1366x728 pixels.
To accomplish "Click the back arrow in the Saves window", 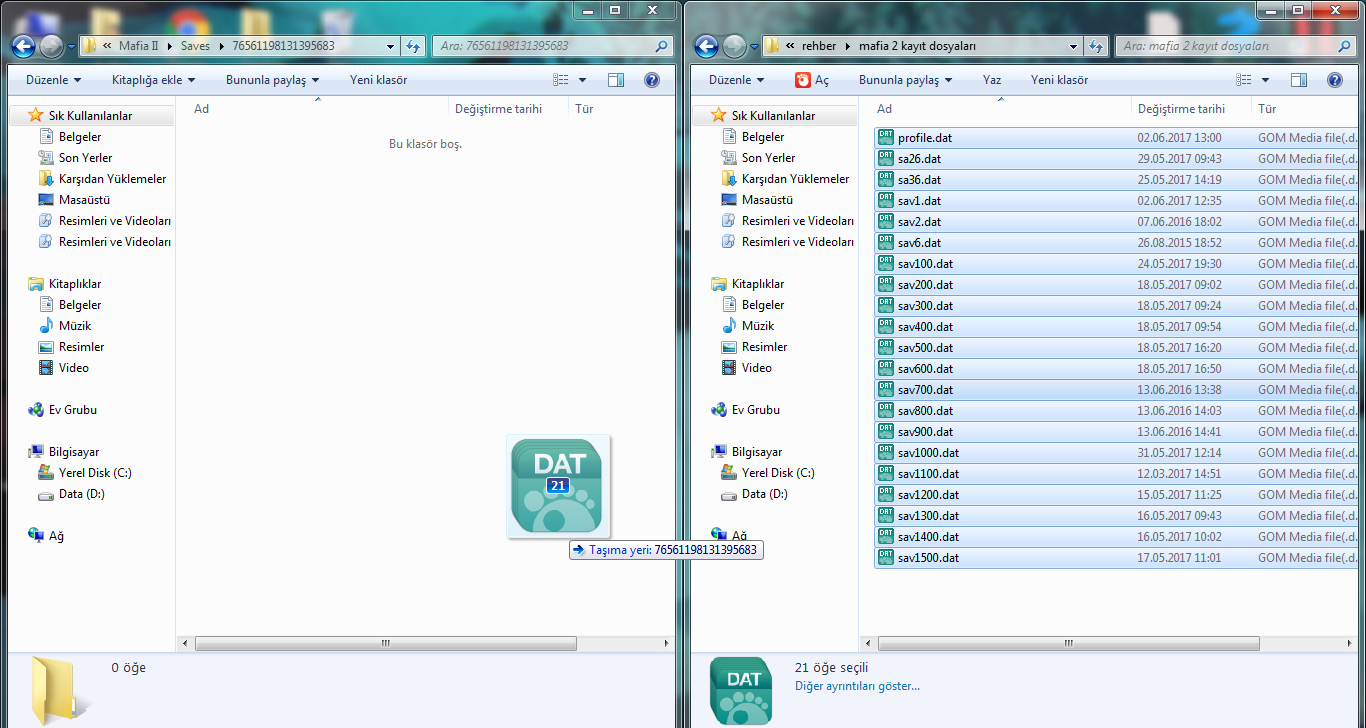I will click(24, 46).
